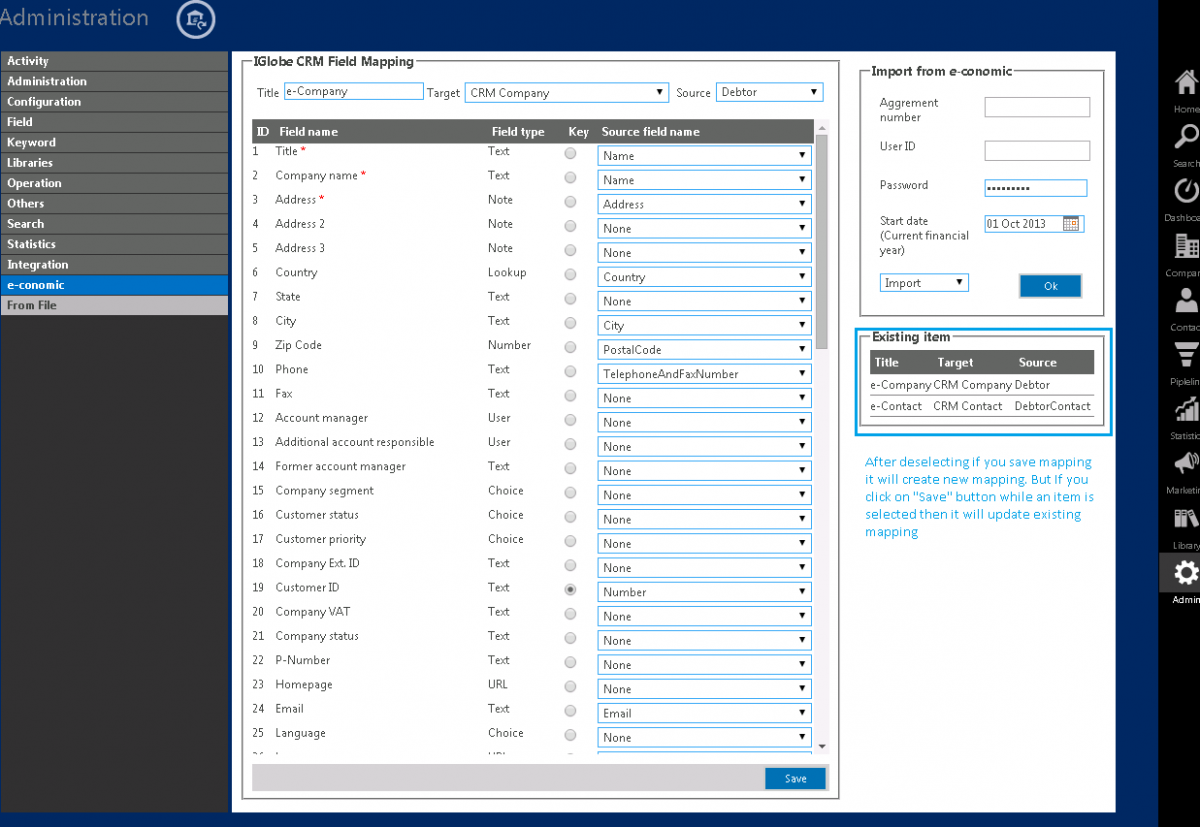1200x827 pixels.
Task: Click the Field name column header
Action: coord(308,132)
